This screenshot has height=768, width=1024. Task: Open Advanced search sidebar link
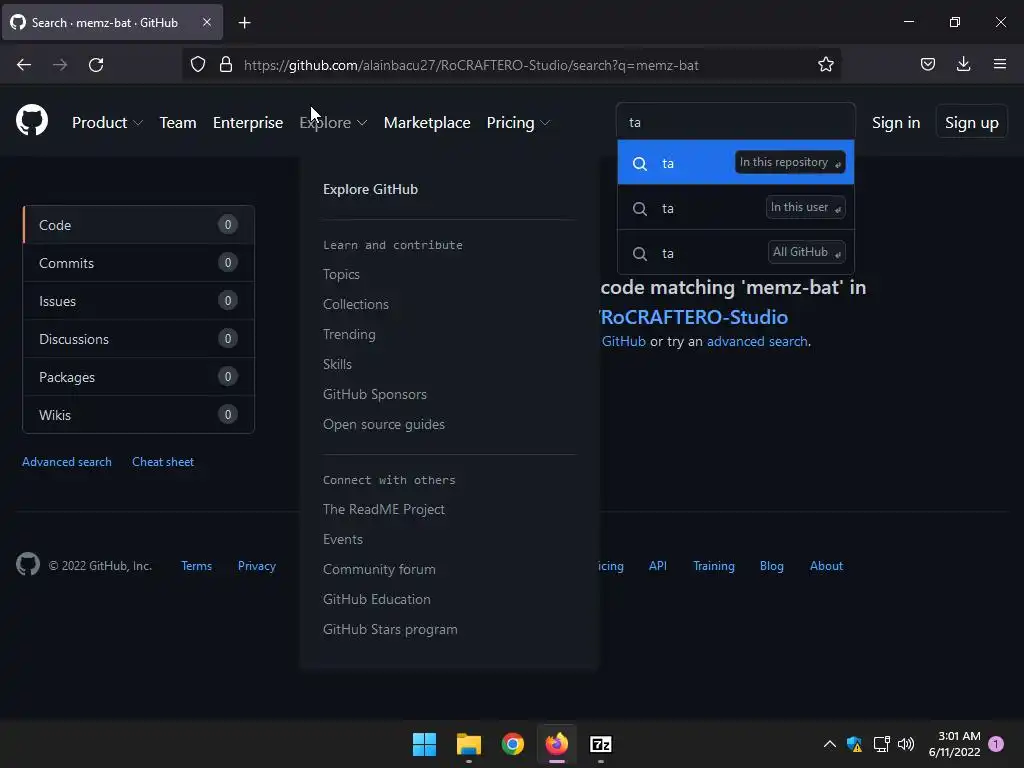click(67, 462)
